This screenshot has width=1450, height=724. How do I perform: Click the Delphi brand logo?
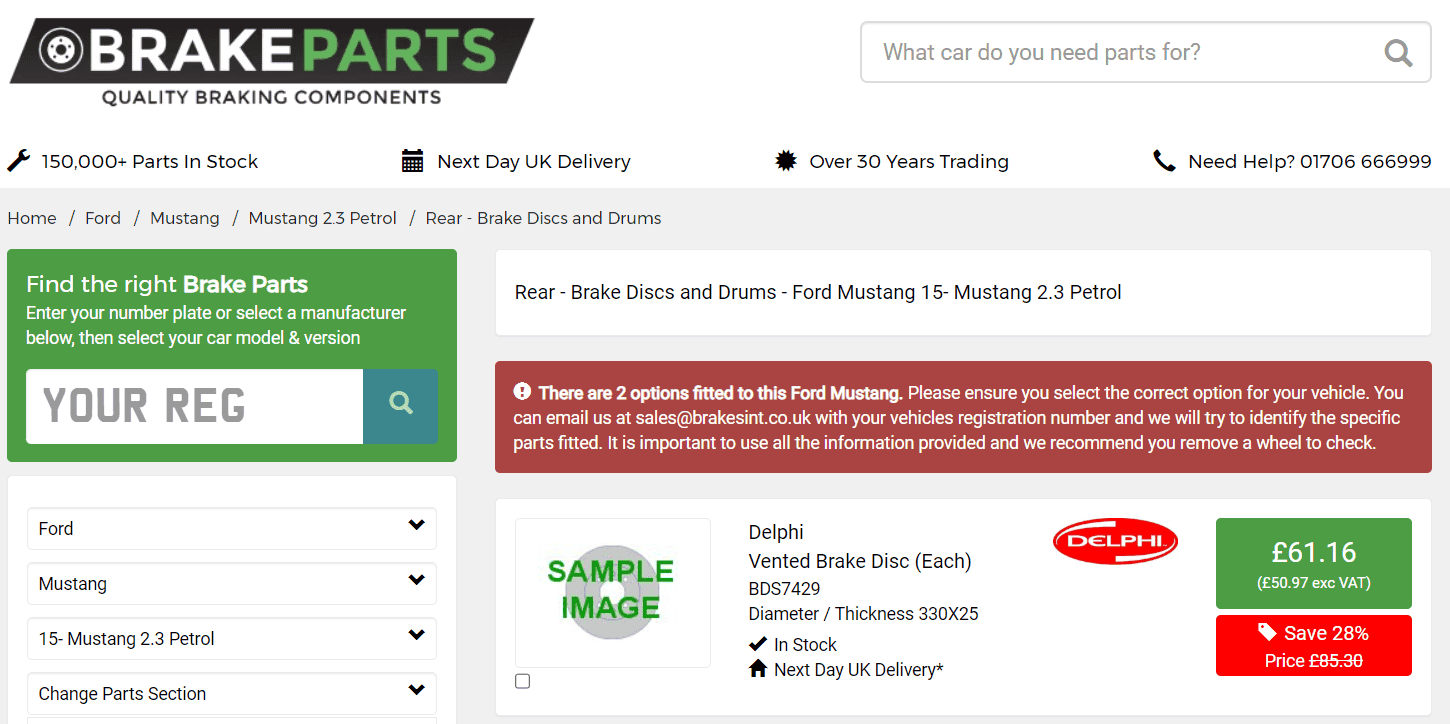pos(1115,541)
